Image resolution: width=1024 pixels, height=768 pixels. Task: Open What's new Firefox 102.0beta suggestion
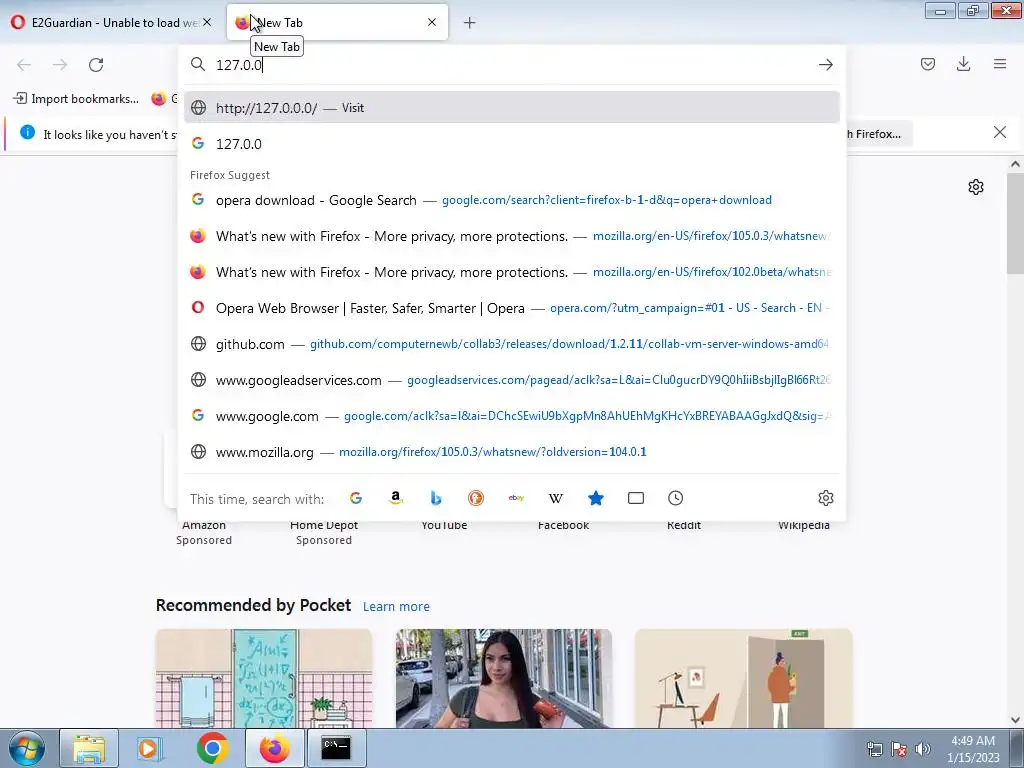511,272
